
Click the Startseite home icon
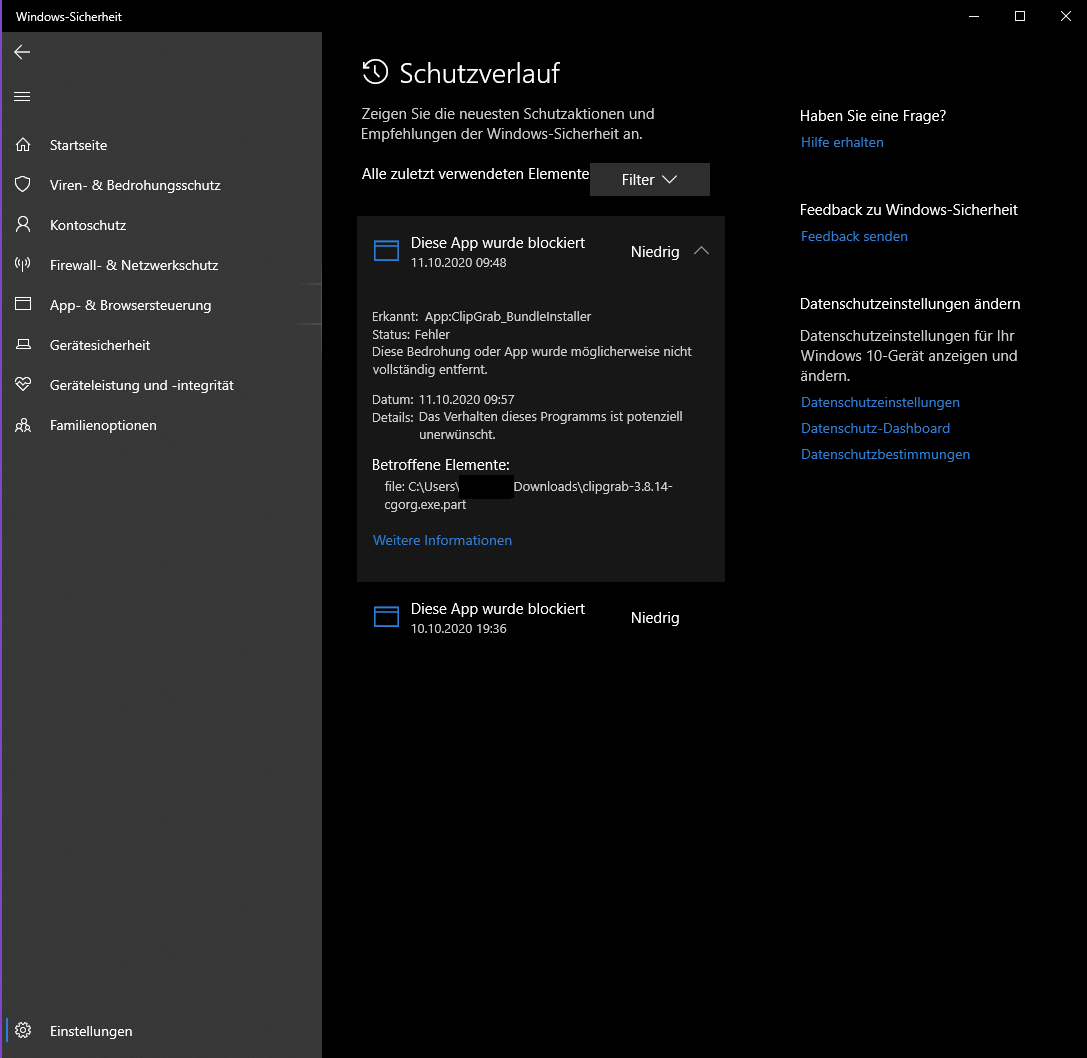point(23,145)
